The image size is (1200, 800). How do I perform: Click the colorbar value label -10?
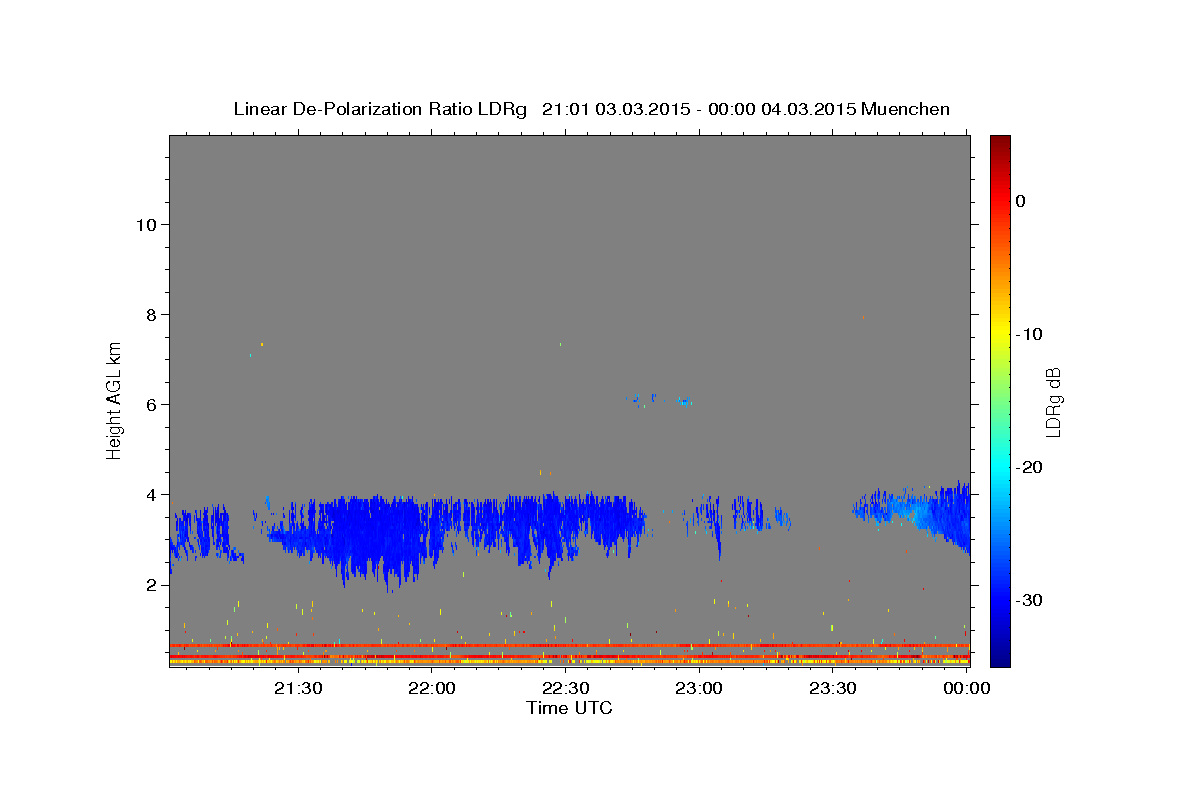(1029, 334)
